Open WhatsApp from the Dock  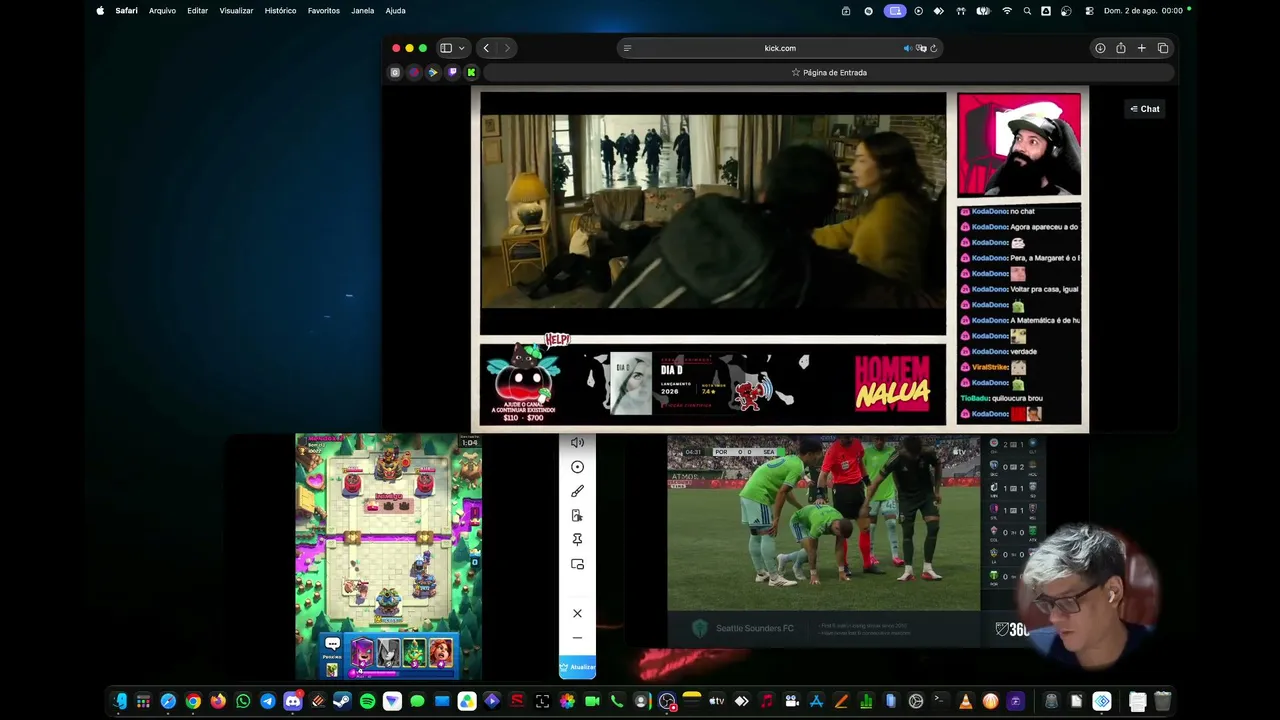(x=243, y=701)
